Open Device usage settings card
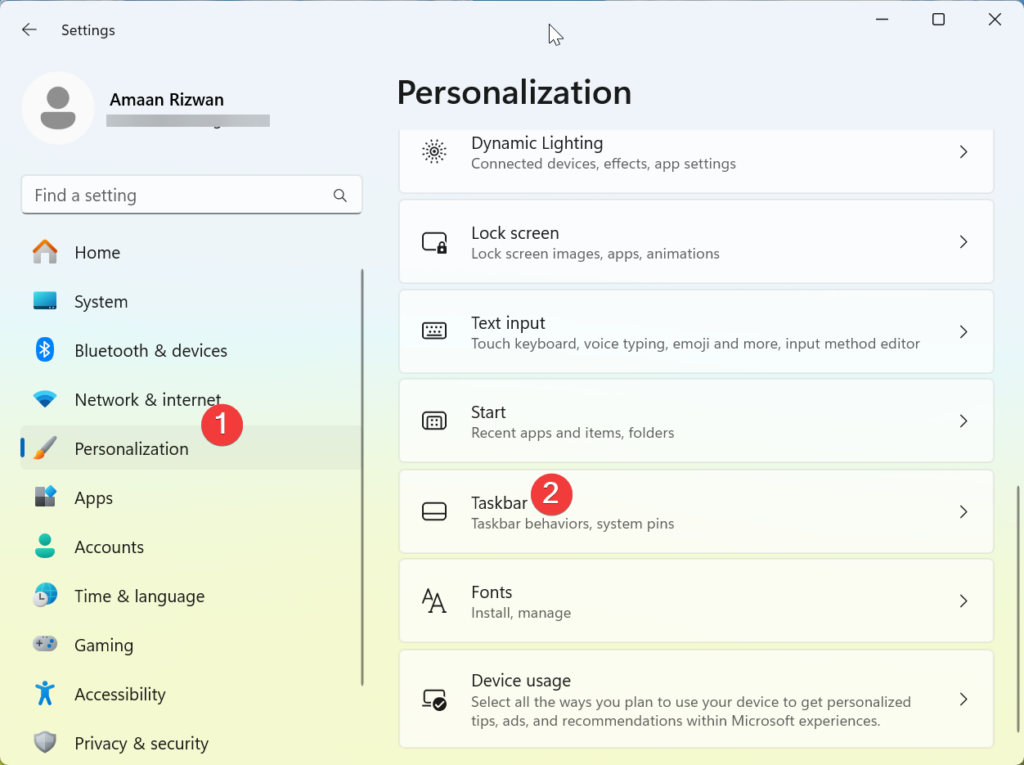 point(696,700)
